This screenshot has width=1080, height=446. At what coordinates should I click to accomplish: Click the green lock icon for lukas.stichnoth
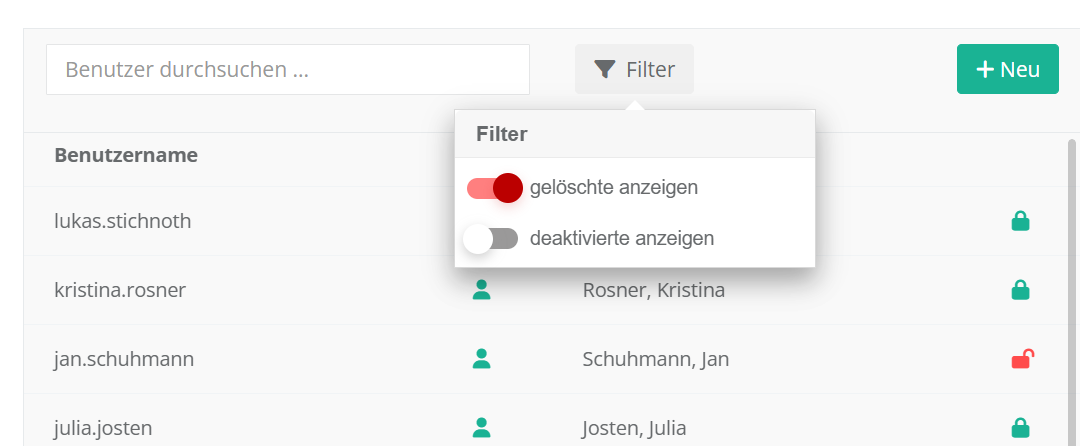[x=1020, y=221]
